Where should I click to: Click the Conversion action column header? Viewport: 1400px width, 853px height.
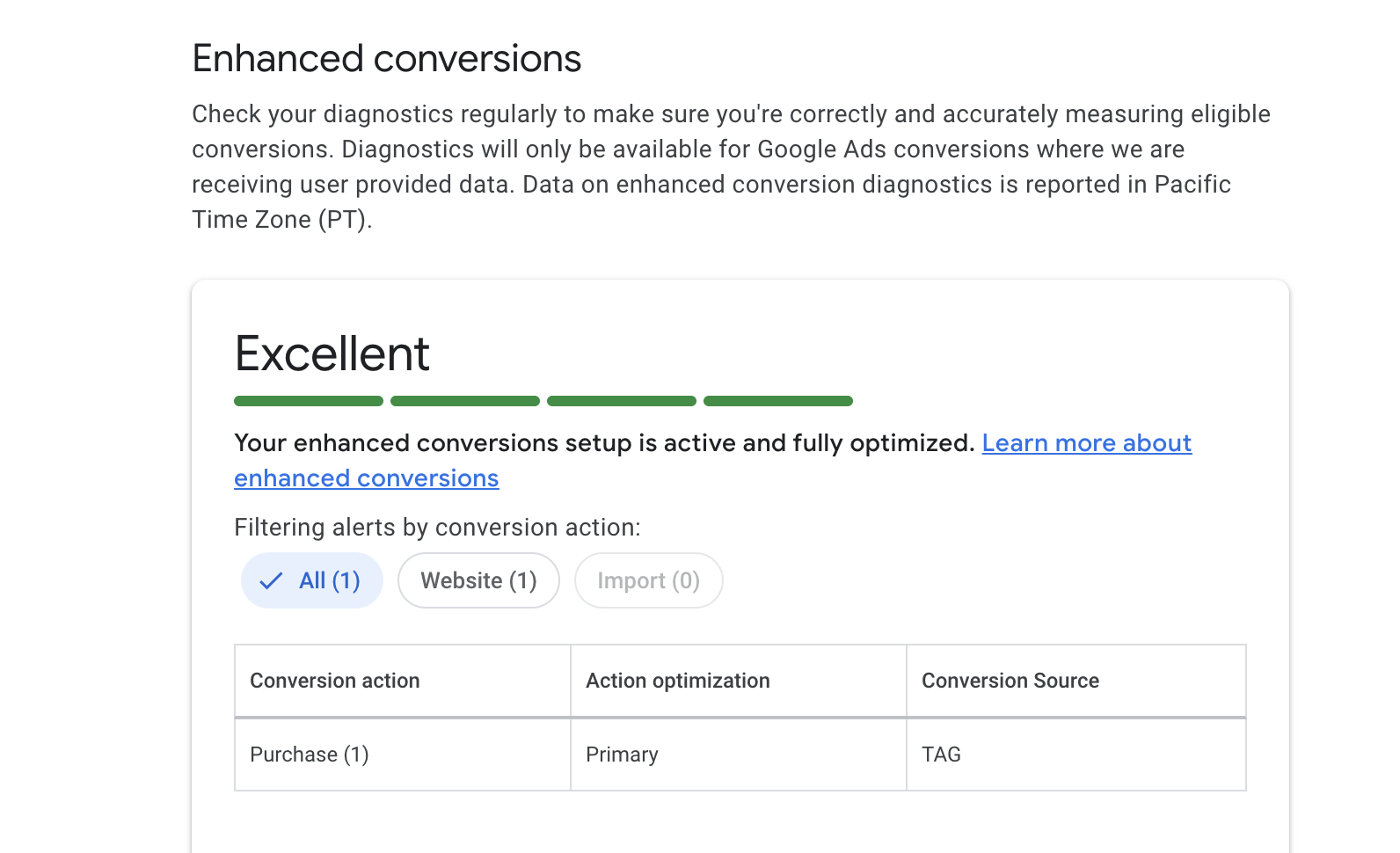pos(403,681)
